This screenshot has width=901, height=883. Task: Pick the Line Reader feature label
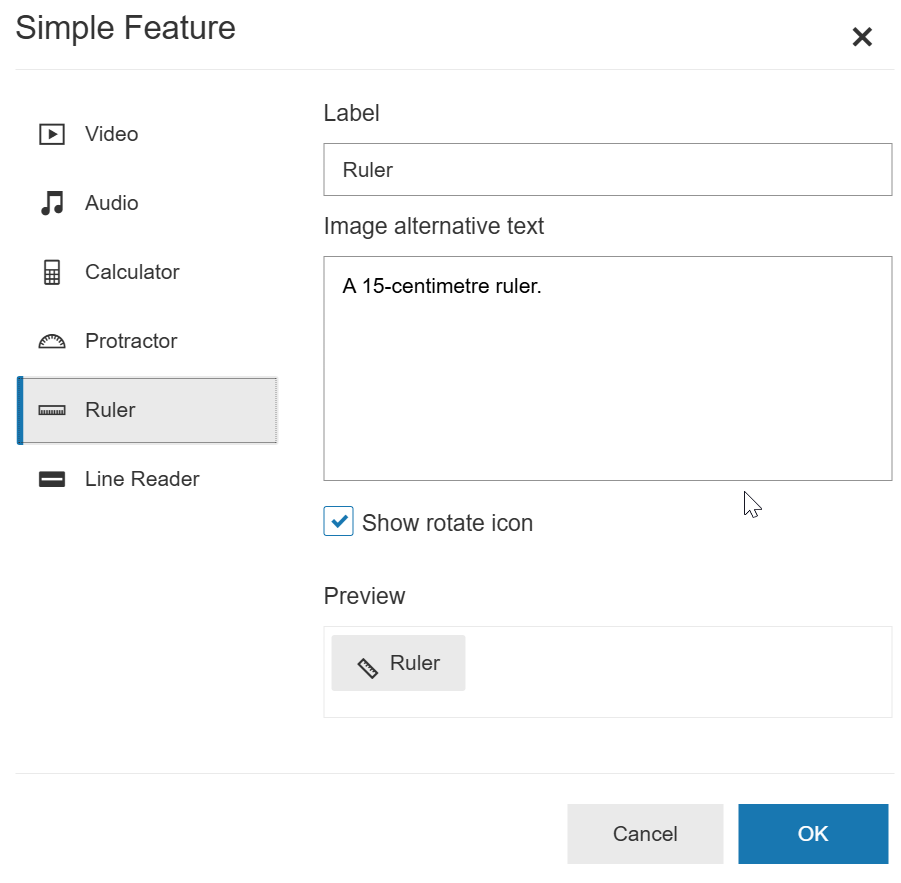point(142,479)
